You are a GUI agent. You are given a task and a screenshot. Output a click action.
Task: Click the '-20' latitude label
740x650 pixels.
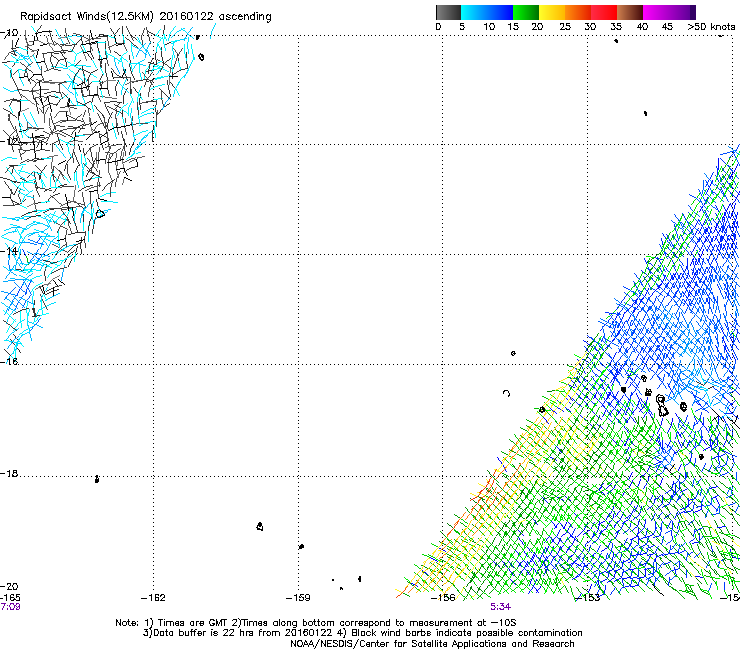[9, 586]
